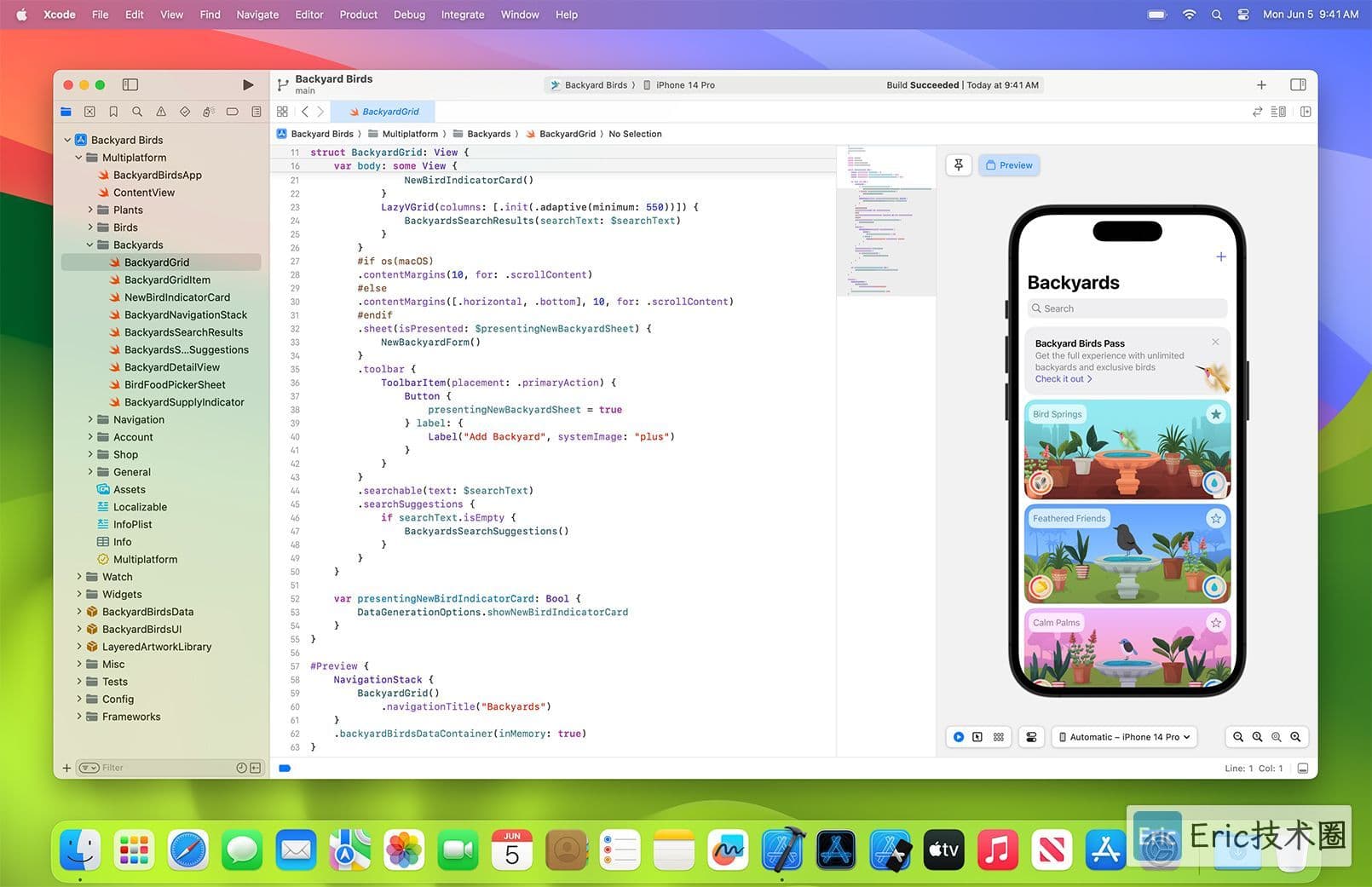1372x887 pixels.
Task: Expand the Shop folder
Action: tap(90, 454)
